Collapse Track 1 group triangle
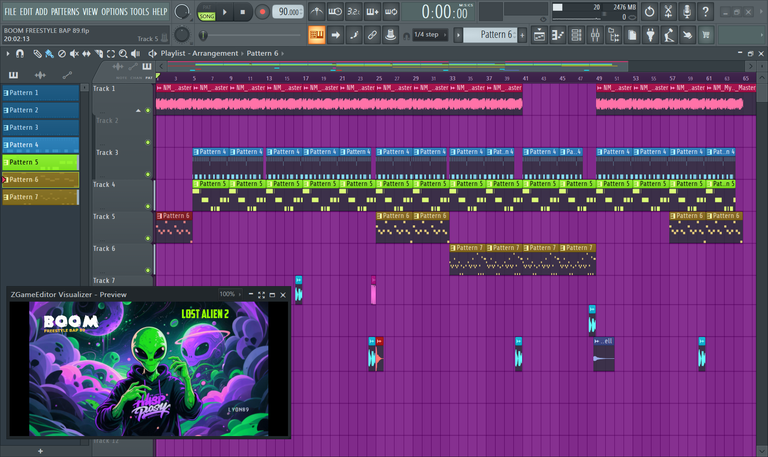 pyautogui.click(x=138, y=111)
